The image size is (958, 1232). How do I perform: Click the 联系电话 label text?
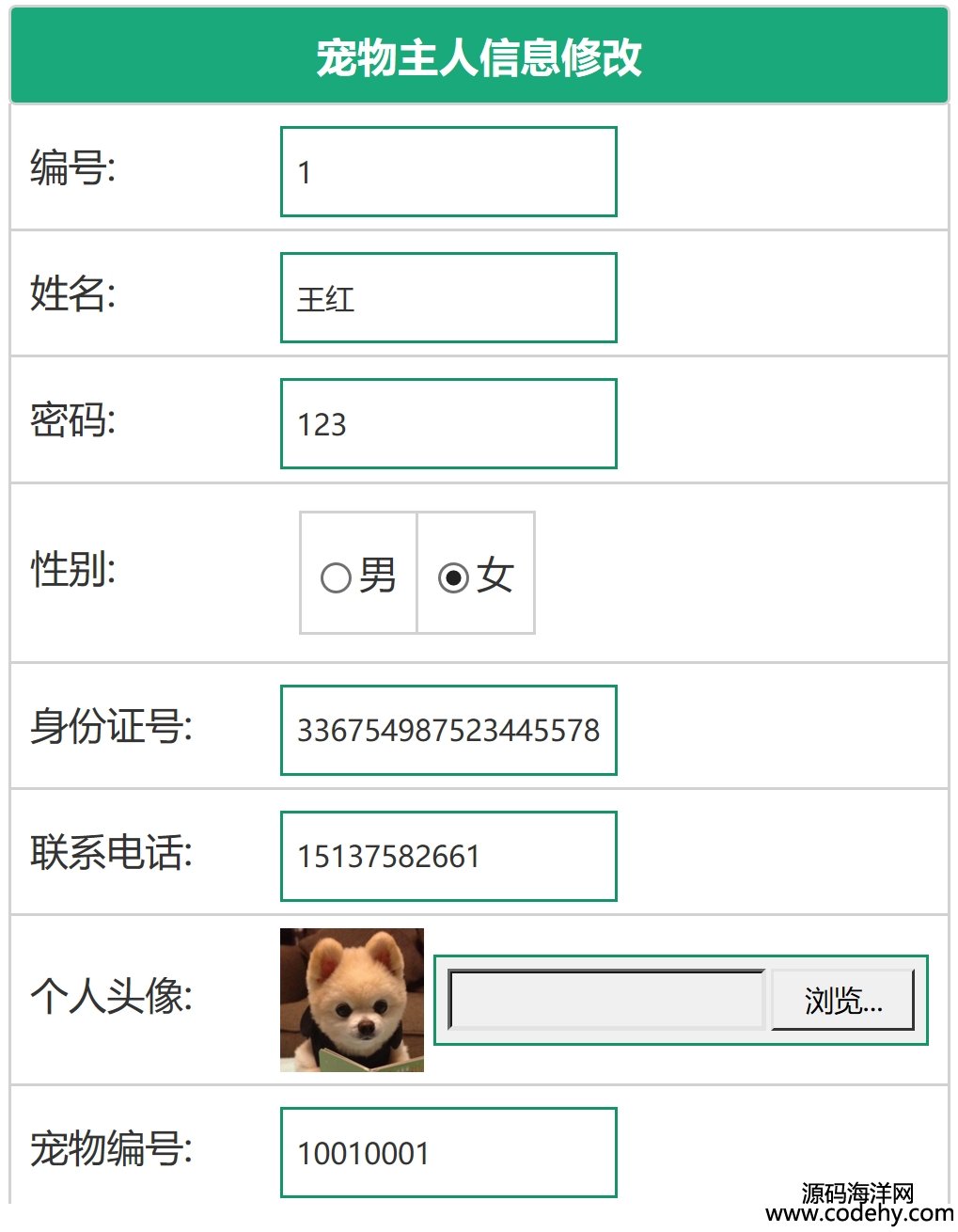[112, 853]
